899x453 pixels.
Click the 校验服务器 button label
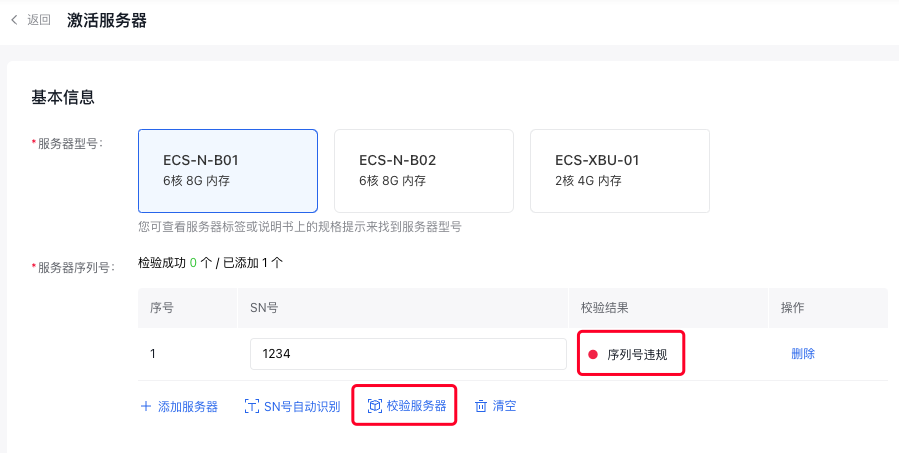[x=416, y=406]
